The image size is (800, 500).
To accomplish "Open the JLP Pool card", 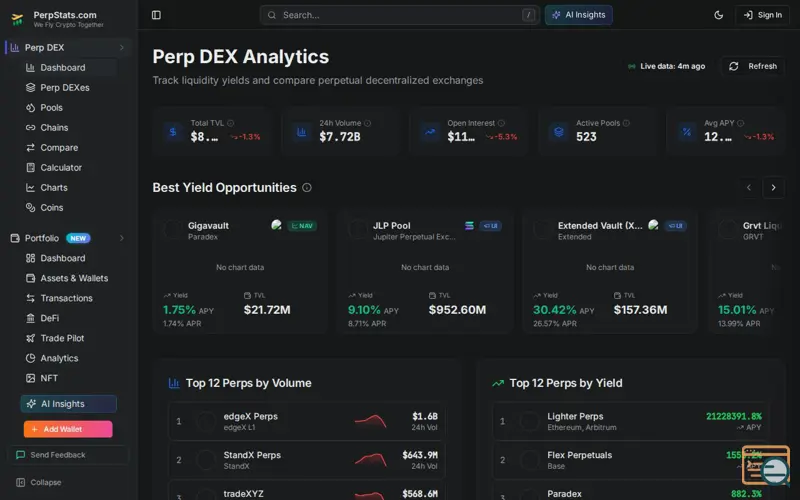I will [x=425, y=272].
